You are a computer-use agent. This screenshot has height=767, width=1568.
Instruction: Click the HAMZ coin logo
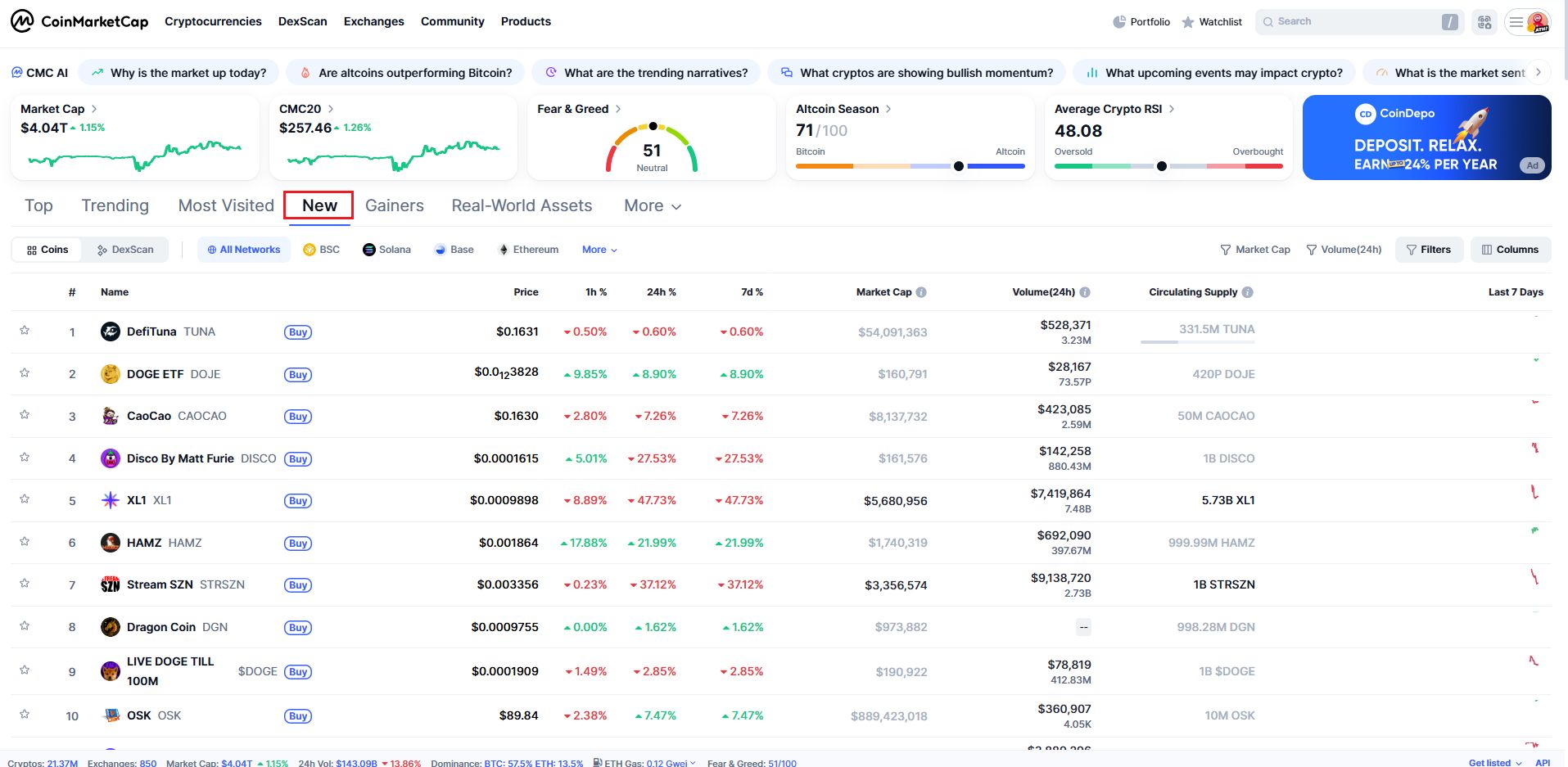point(111,543)
